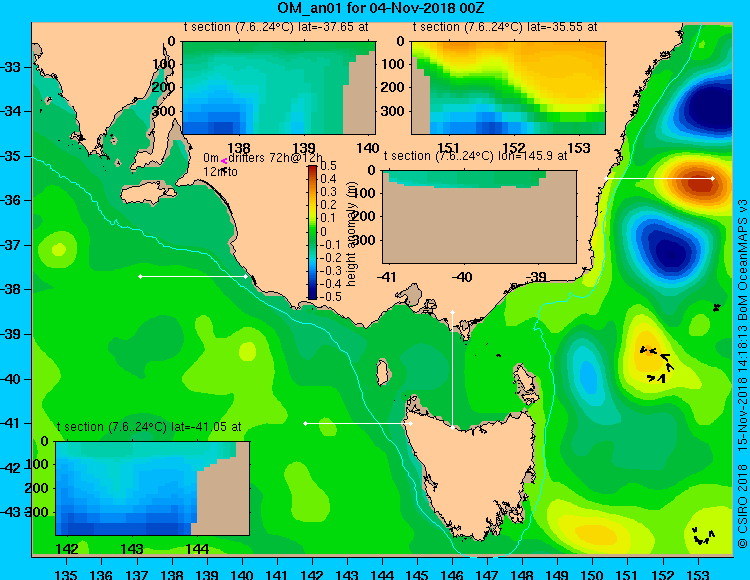Click the 139 label under the lat=-37.65 inset
This screenshot has width=750, height=580.
(304, 148)
